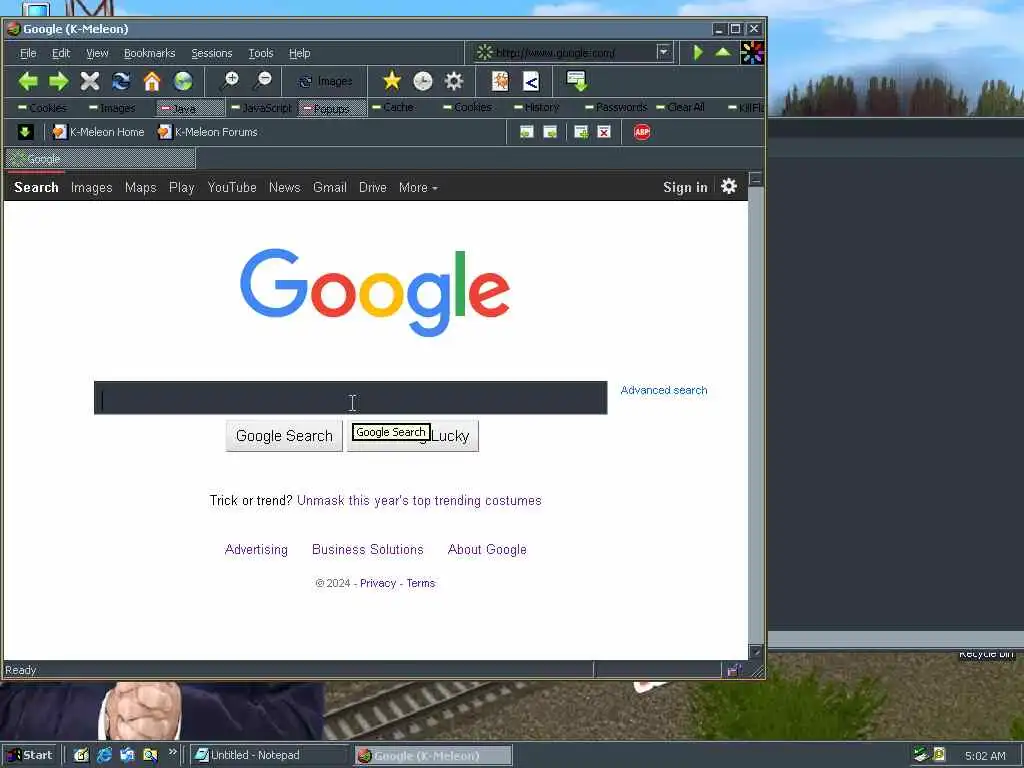The width and height of the screenshot is (1024, 768).
Task: Toggle Popups blocking in privacy bar
Action: [332, 108]
